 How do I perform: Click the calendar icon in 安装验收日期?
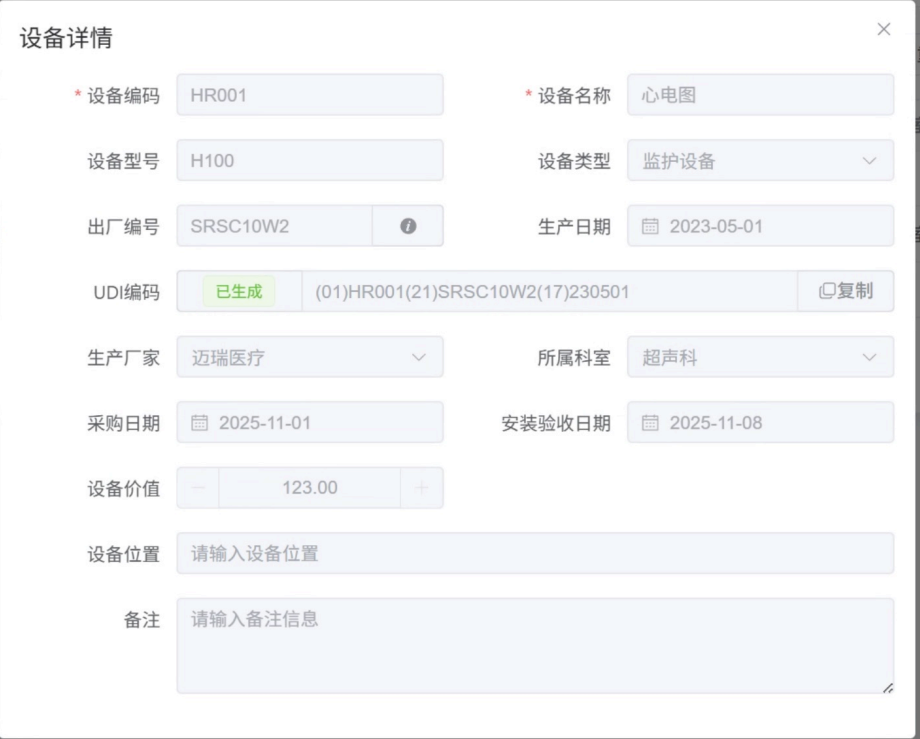[650, 422]
